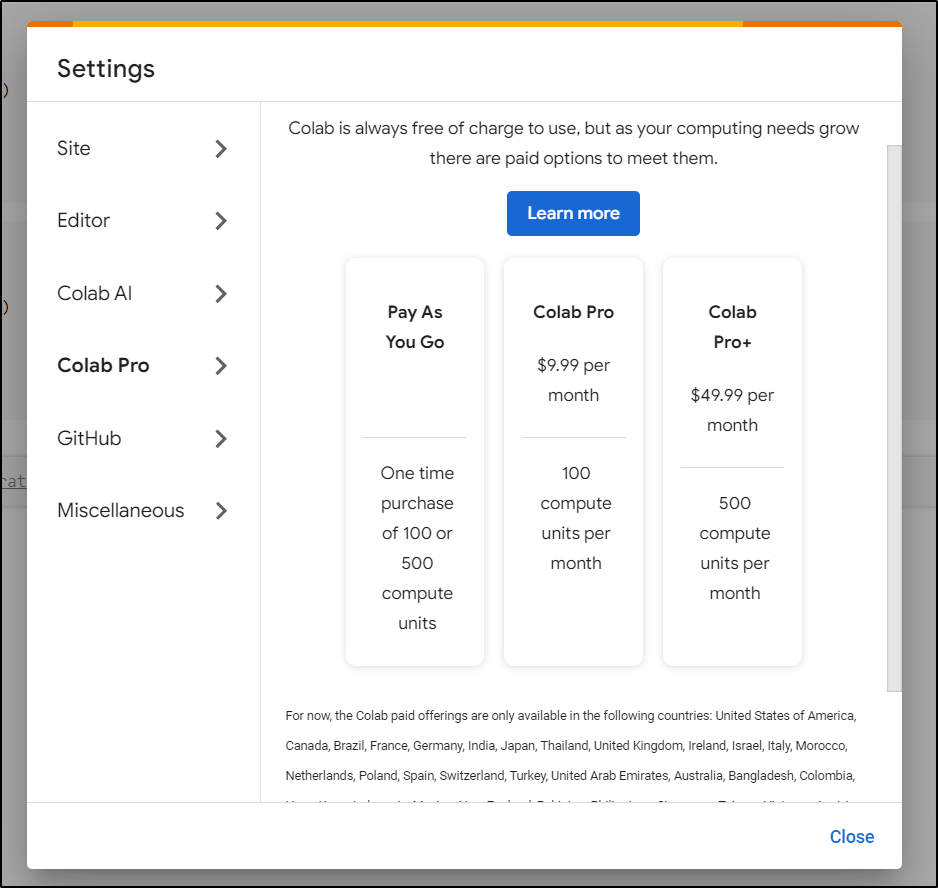Click the settings pane vertical scrollbar
The width and height of the screenshot is (938, 888).
894,418
